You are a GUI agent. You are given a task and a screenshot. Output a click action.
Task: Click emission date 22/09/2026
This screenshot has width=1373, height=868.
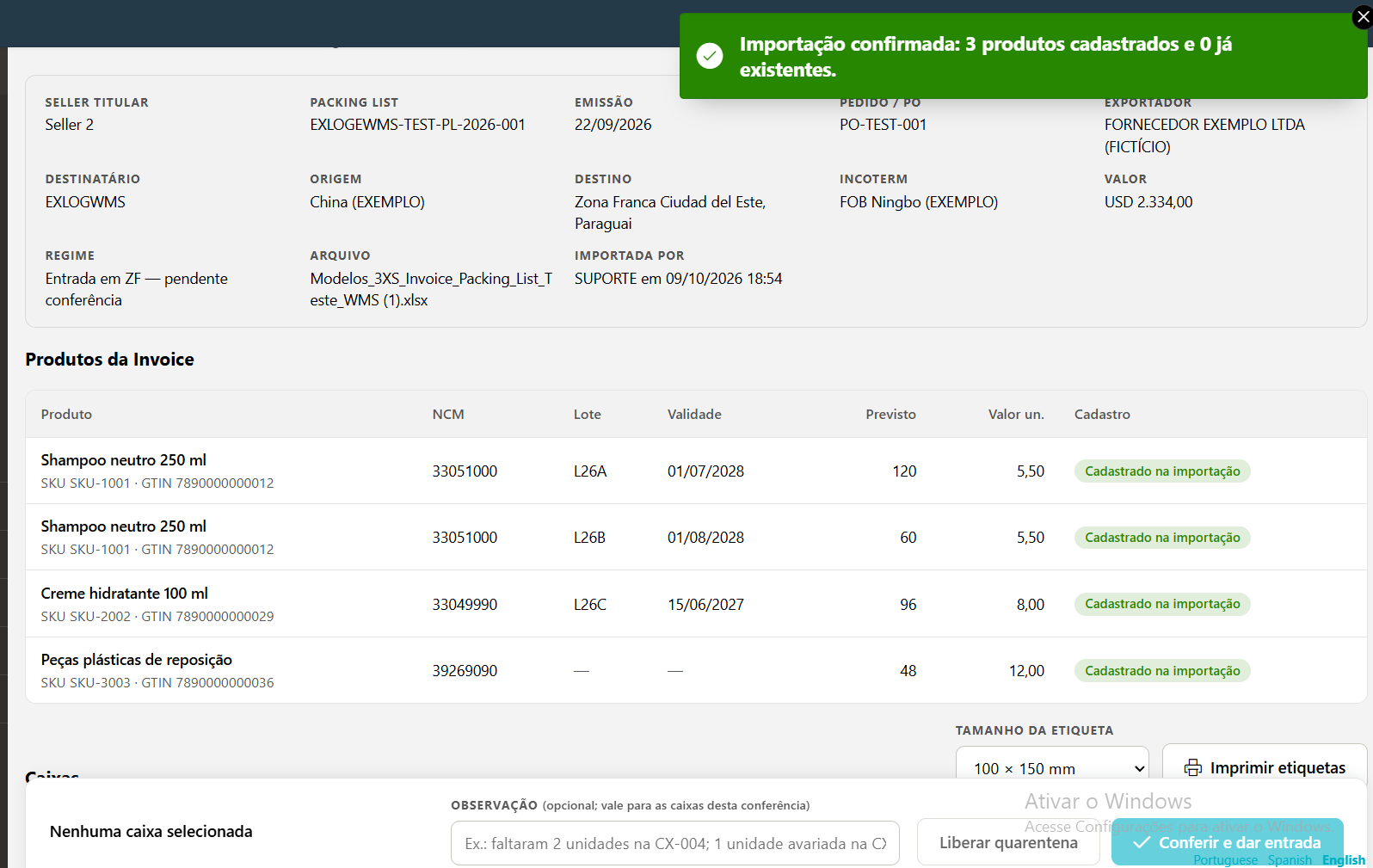(x=613, y=125)
